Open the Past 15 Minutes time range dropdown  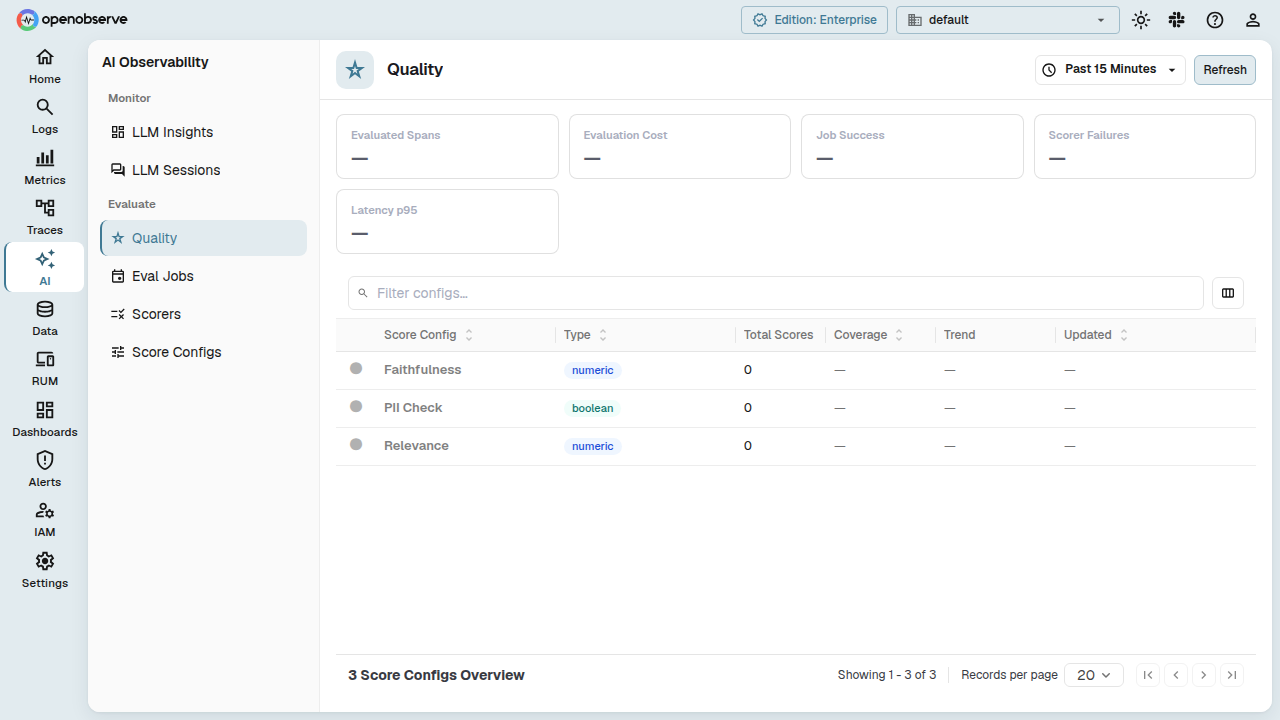[1110, 70]
